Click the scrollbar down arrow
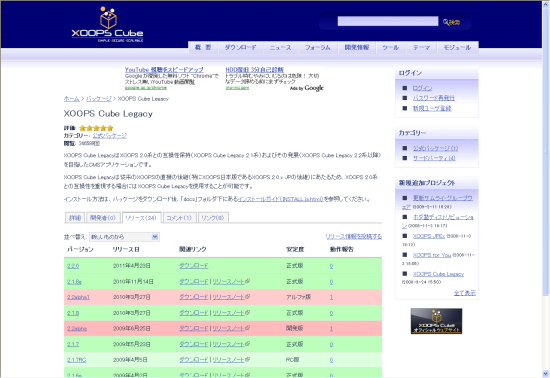Image resolution: width=550 pixels, height=378 pixels. pos(545,374)
